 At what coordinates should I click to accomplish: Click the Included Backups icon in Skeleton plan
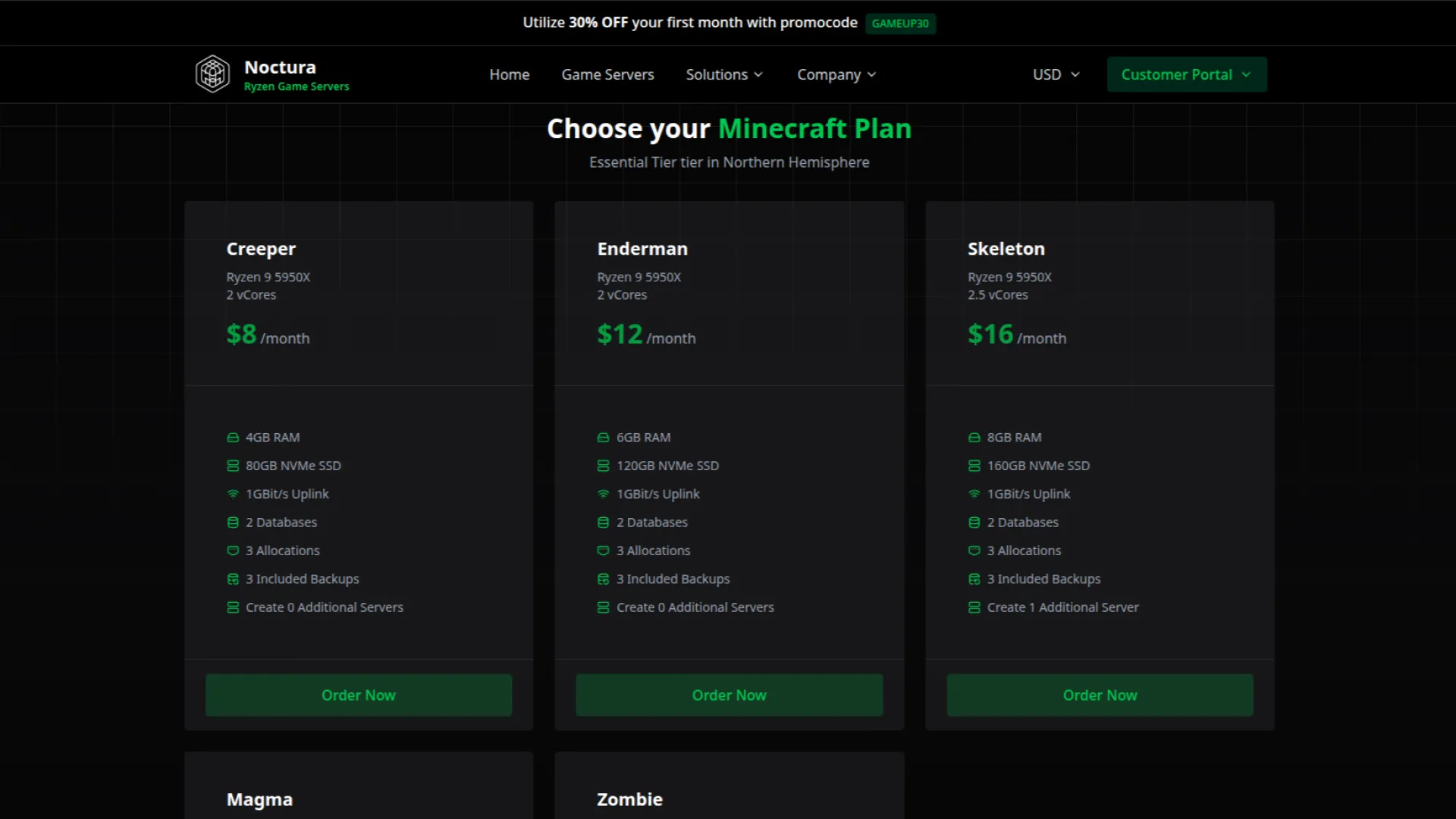coord(974,579)
